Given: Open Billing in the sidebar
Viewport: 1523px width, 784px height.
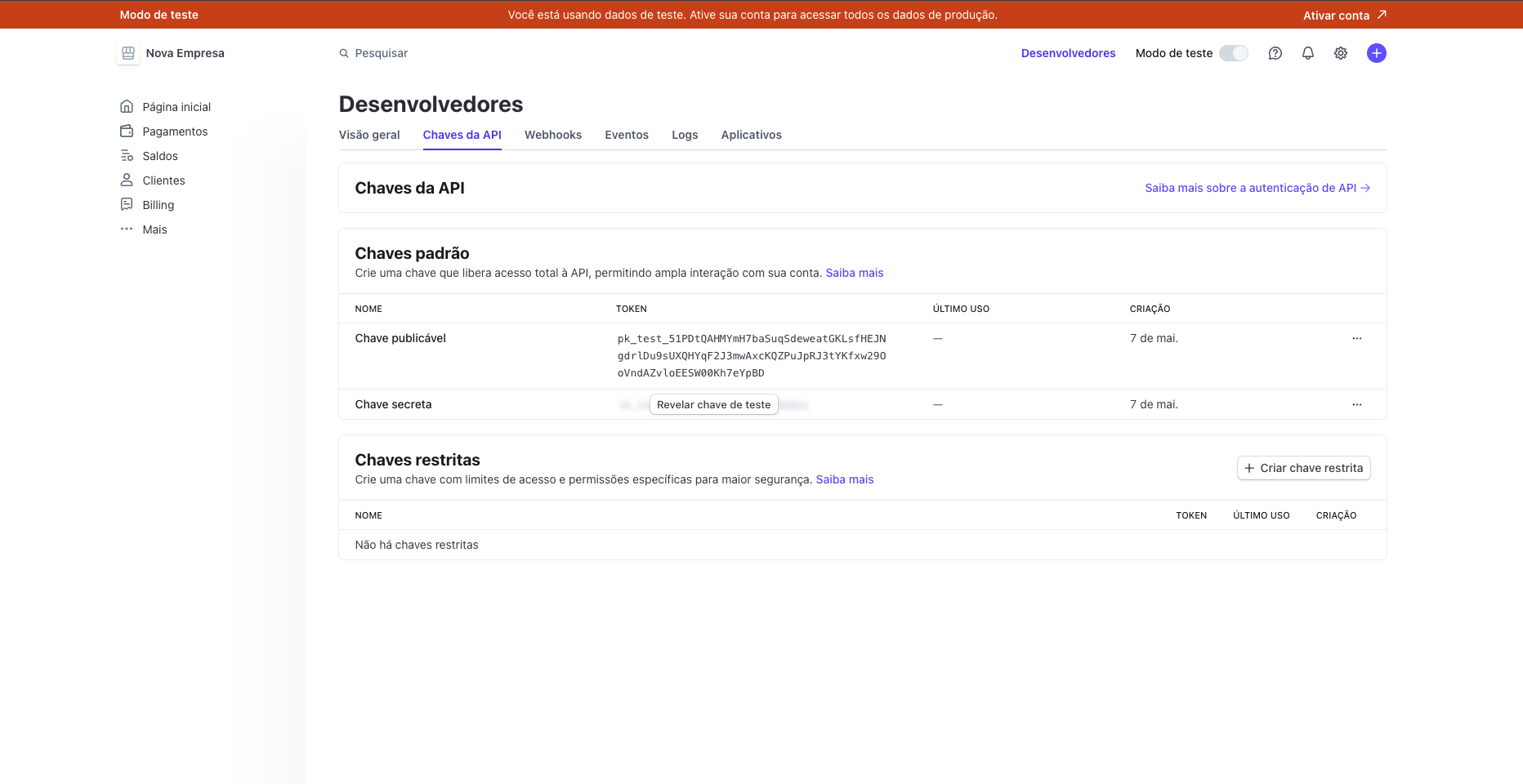Looking at the screenshot, I should (x=159, y=205).
